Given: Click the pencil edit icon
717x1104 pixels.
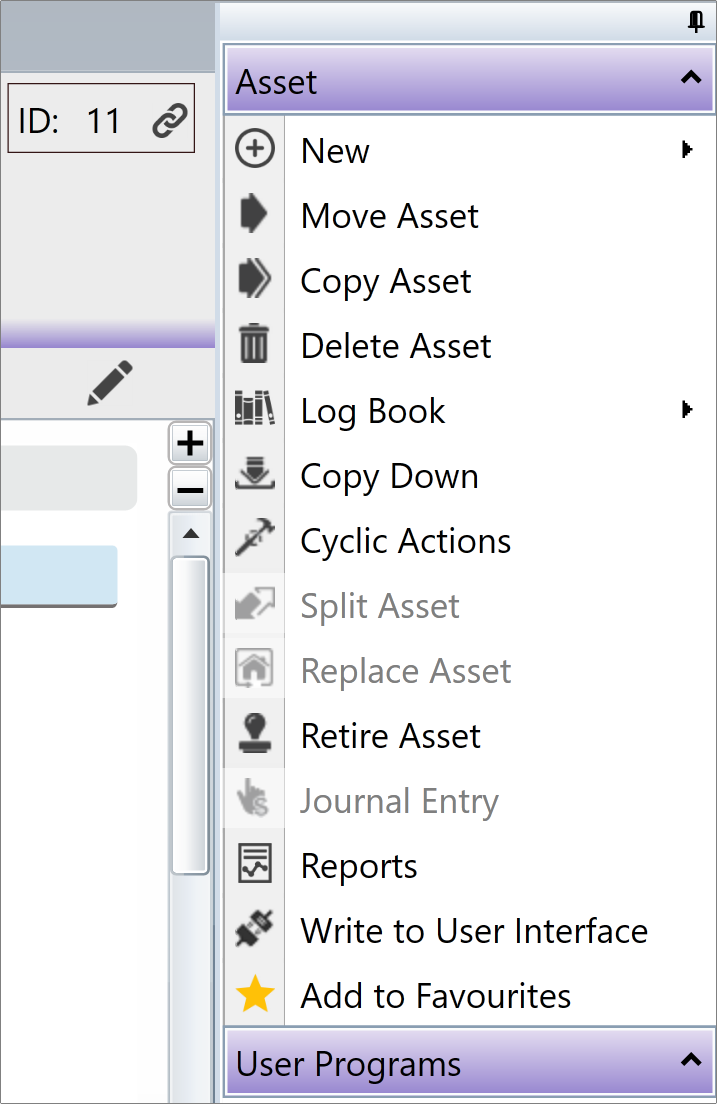Looking at the screenshot, I should pyautogui.click(x=110, y=383).
